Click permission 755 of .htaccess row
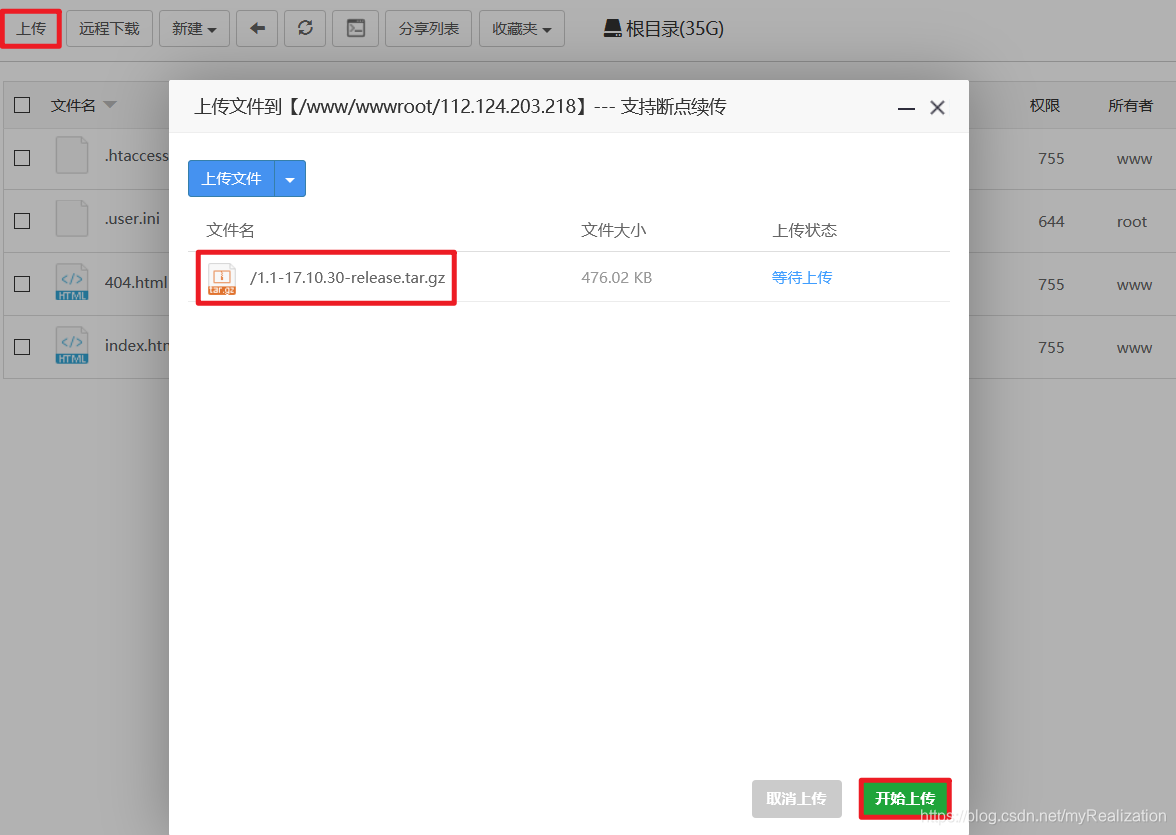The width and height of the screenshot is (1176, 835). tap(1051, 158)
